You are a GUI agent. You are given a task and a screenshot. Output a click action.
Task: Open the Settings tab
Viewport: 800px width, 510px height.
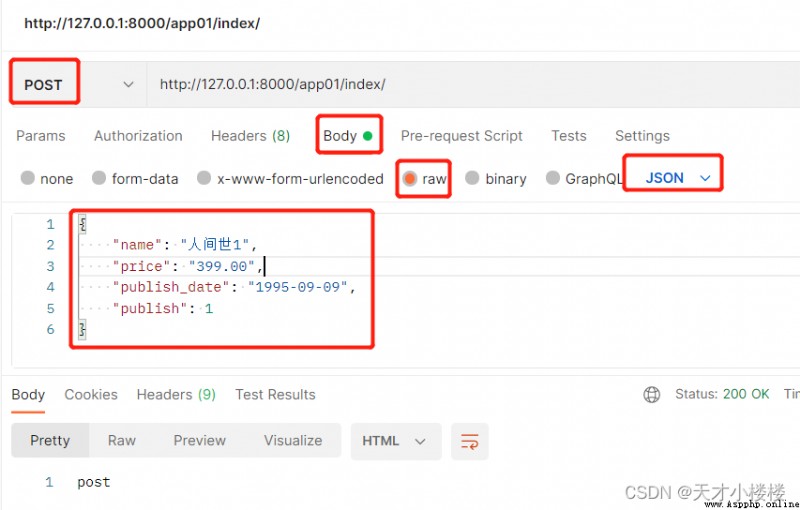coord(642,136)
